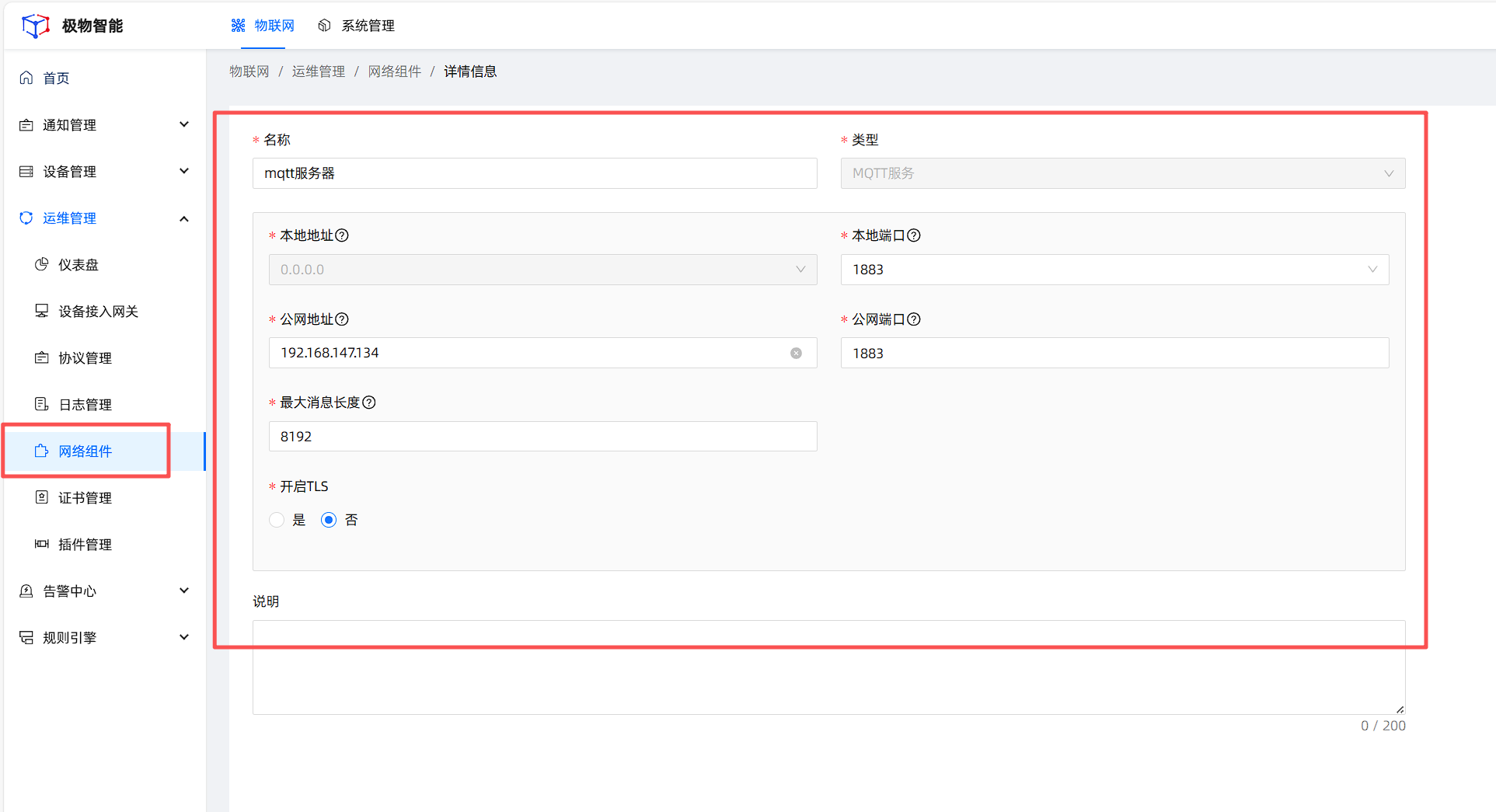Click help icon next to 公网地址
Viewport: 1496px width, 812px height.
[x=342, y=319]
